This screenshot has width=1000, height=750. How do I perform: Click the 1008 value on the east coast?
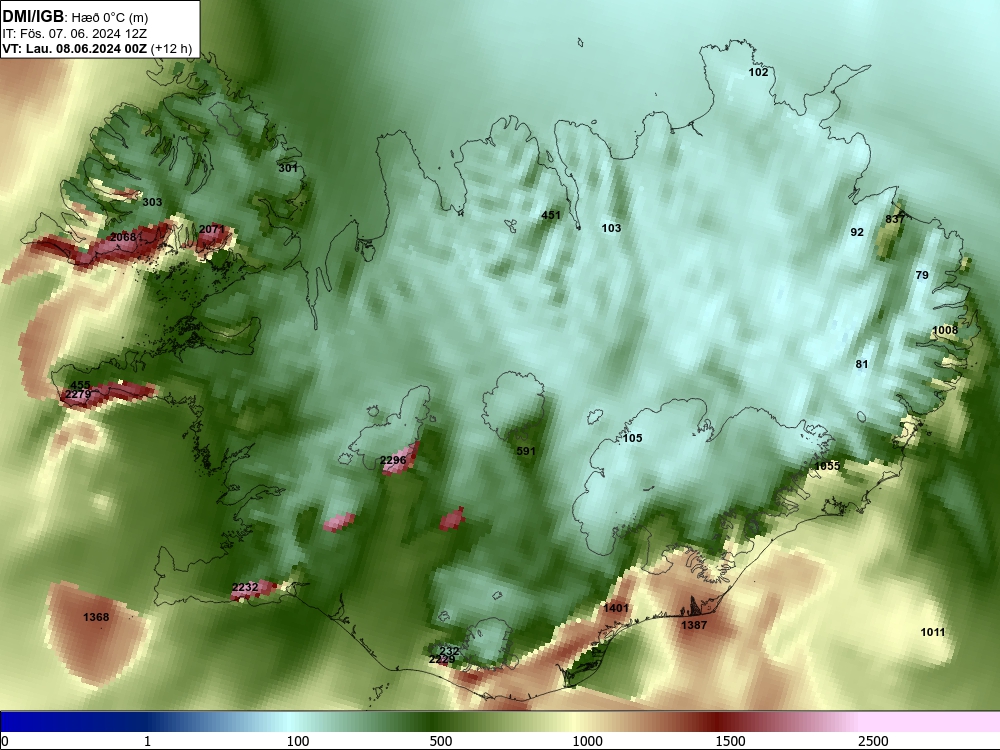945,330
